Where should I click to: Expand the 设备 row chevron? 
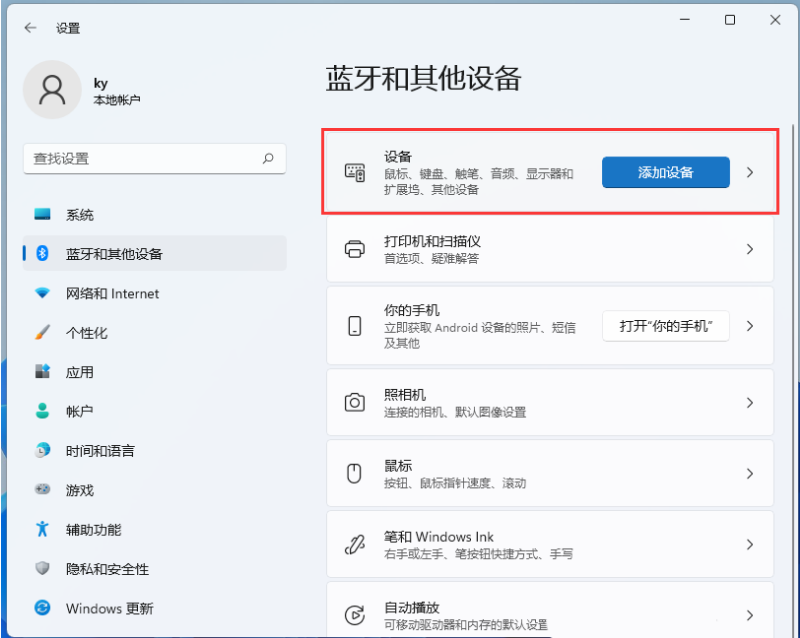(x=750, y=172)
